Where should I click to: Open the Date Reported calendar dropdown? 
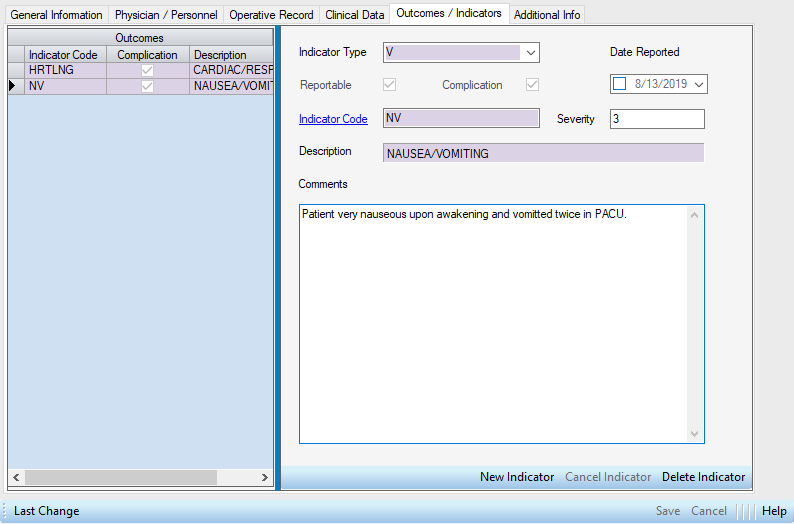click(x=698, y=84)
